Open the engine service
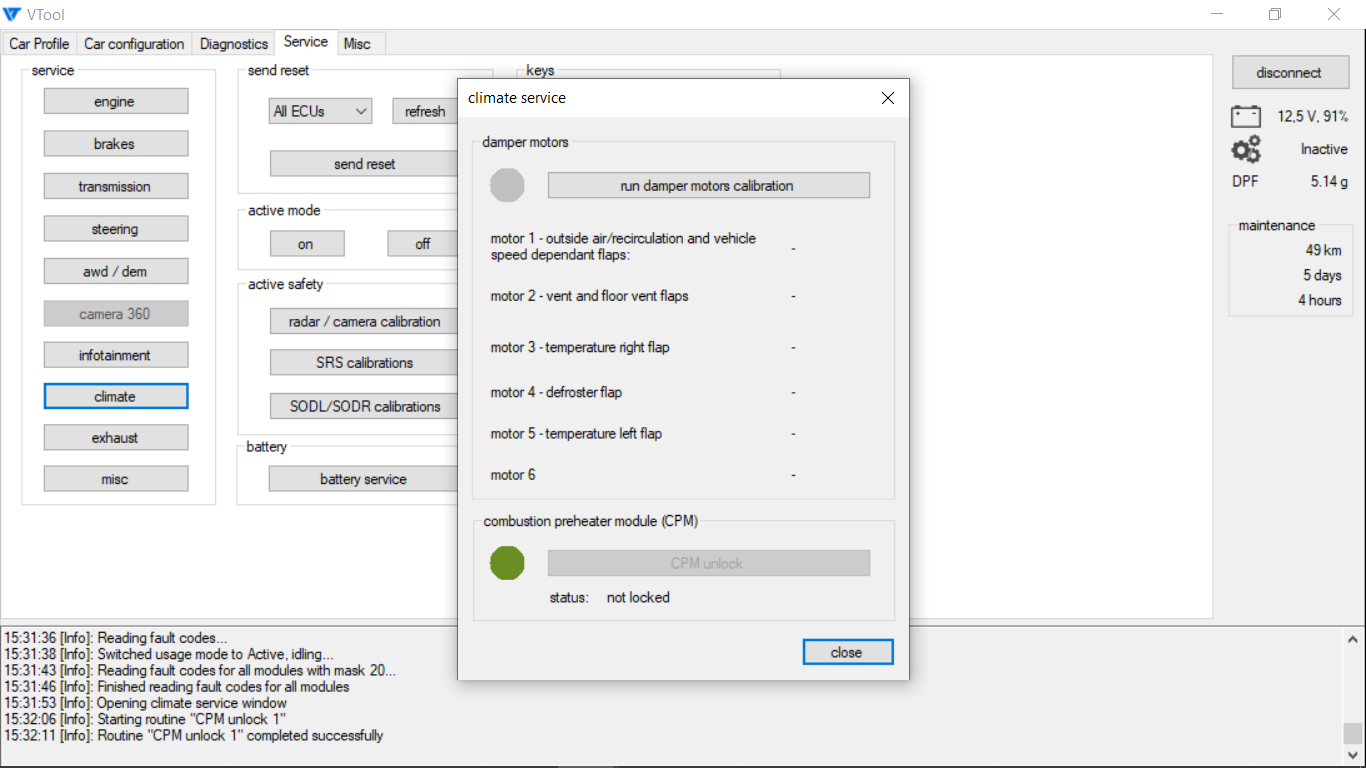Screen dimensions: 1366x768 (115, 102)
